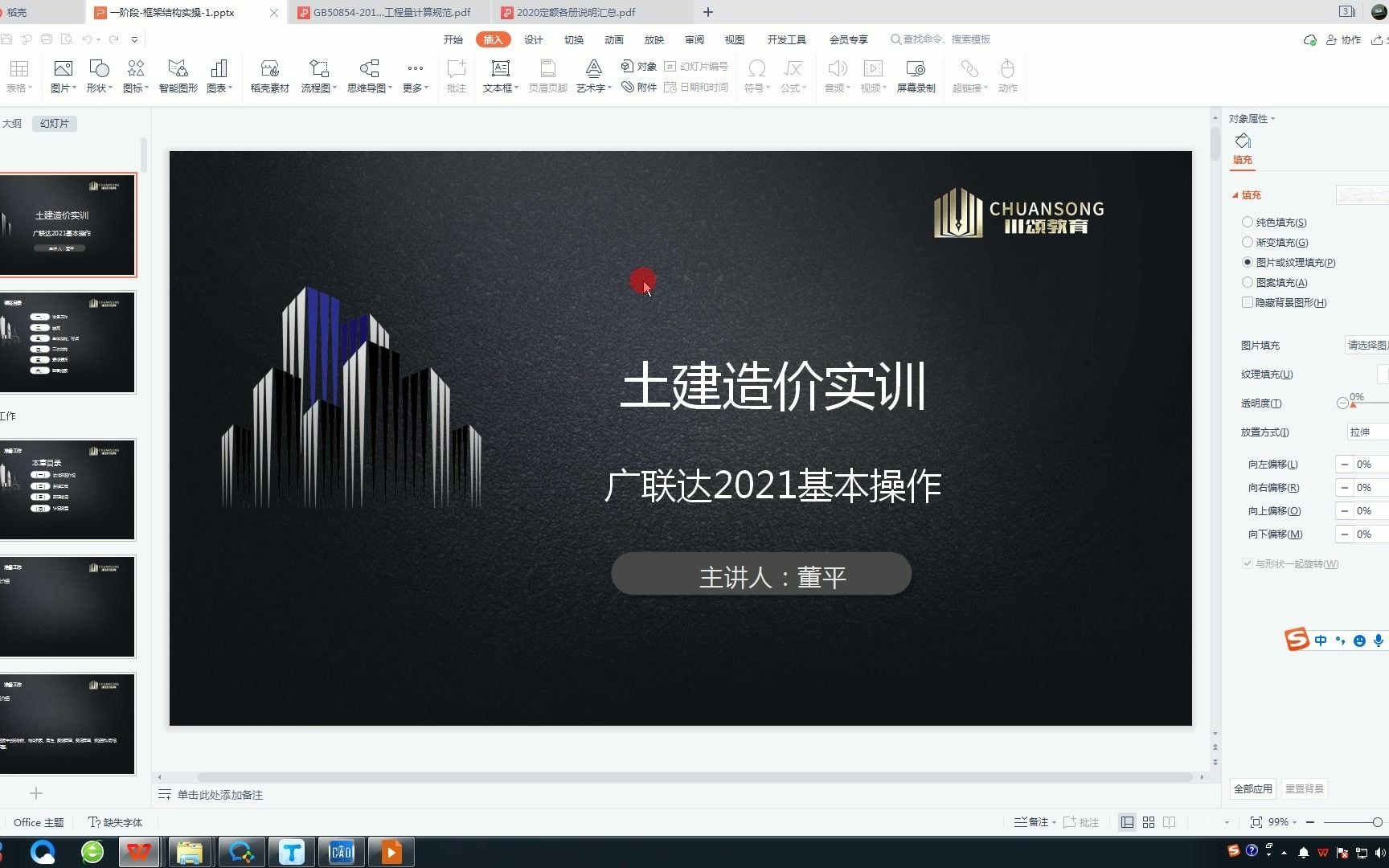Collapse the 填充 section

[1235, 194]
